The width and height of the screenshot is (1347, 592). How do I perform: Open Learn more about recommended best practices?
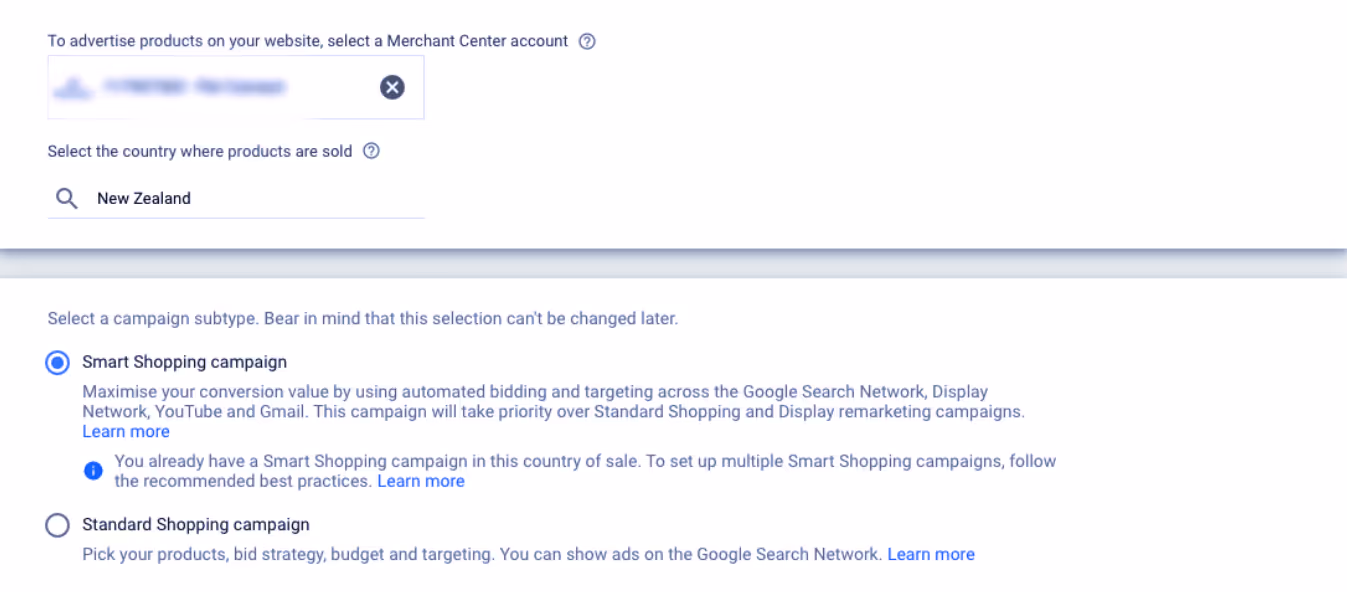click(421, 481)
